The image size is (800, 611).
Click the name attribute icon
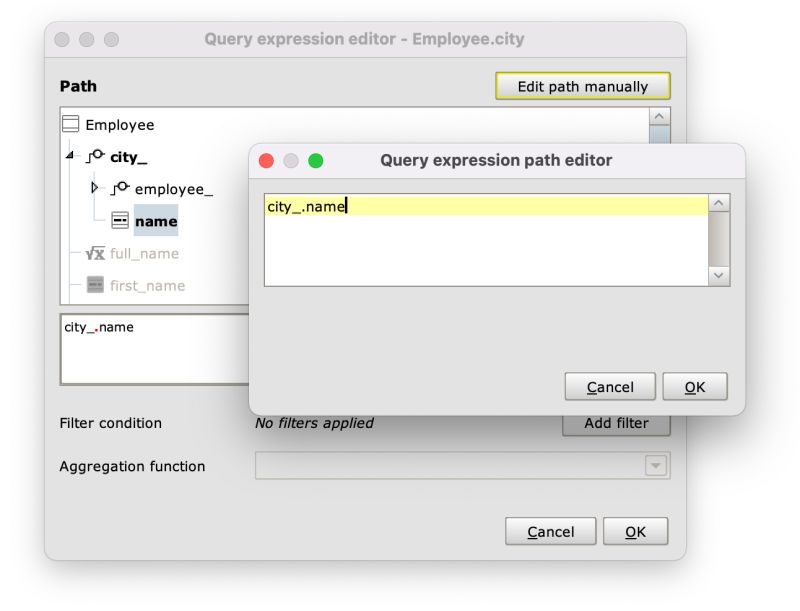120,220
